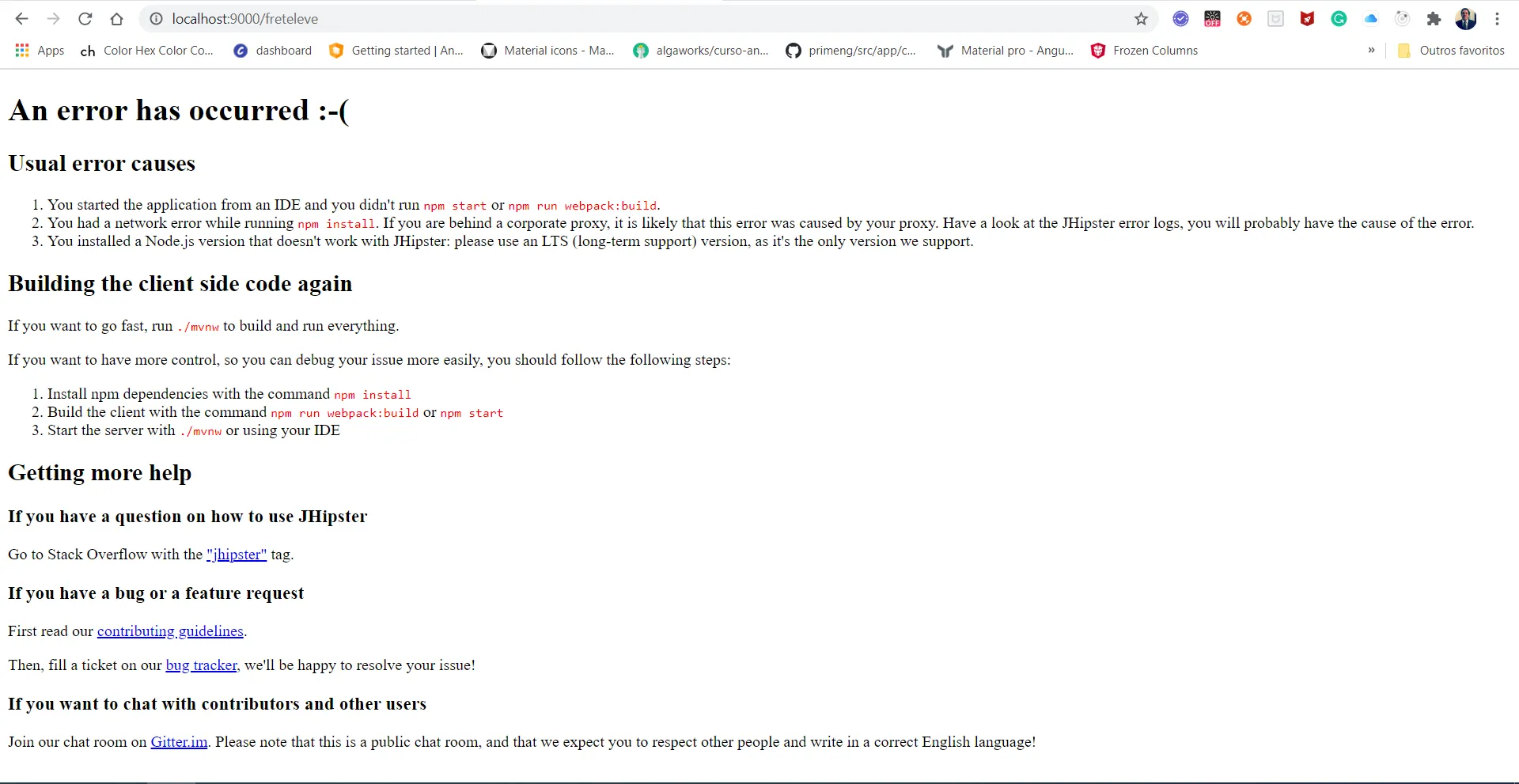
Task: Click the "./mvnw" code in the start server step
Action: tap(201, 431)
